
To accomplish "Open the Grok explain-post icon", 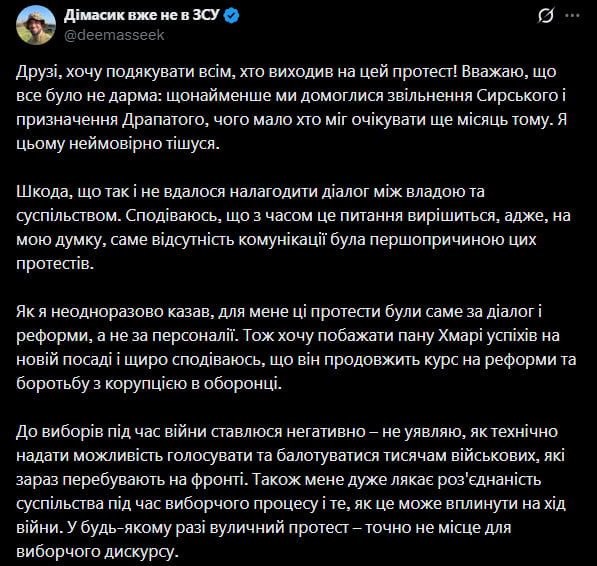I will (546, 16).
